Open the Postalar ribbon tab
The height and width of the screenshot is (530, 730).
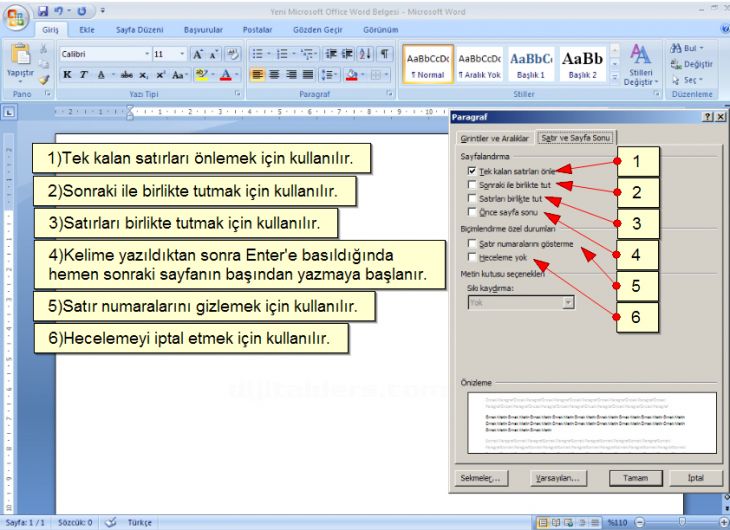(257, 30)
